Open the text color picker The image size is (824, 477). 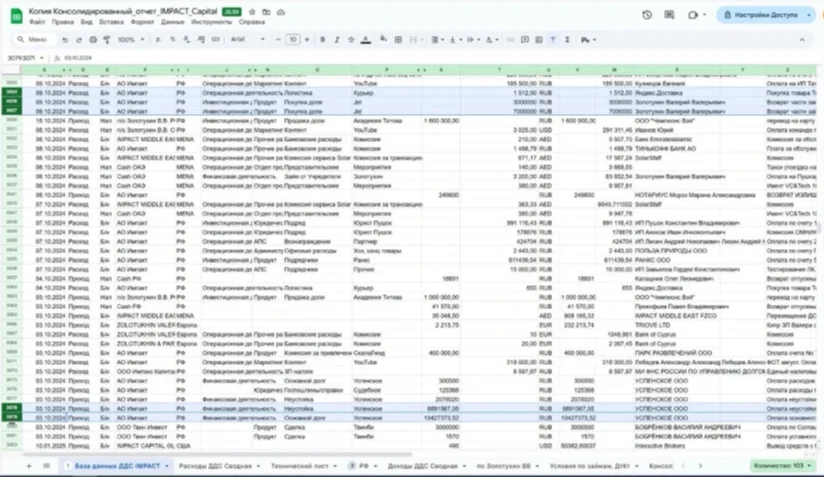[366, 40]
